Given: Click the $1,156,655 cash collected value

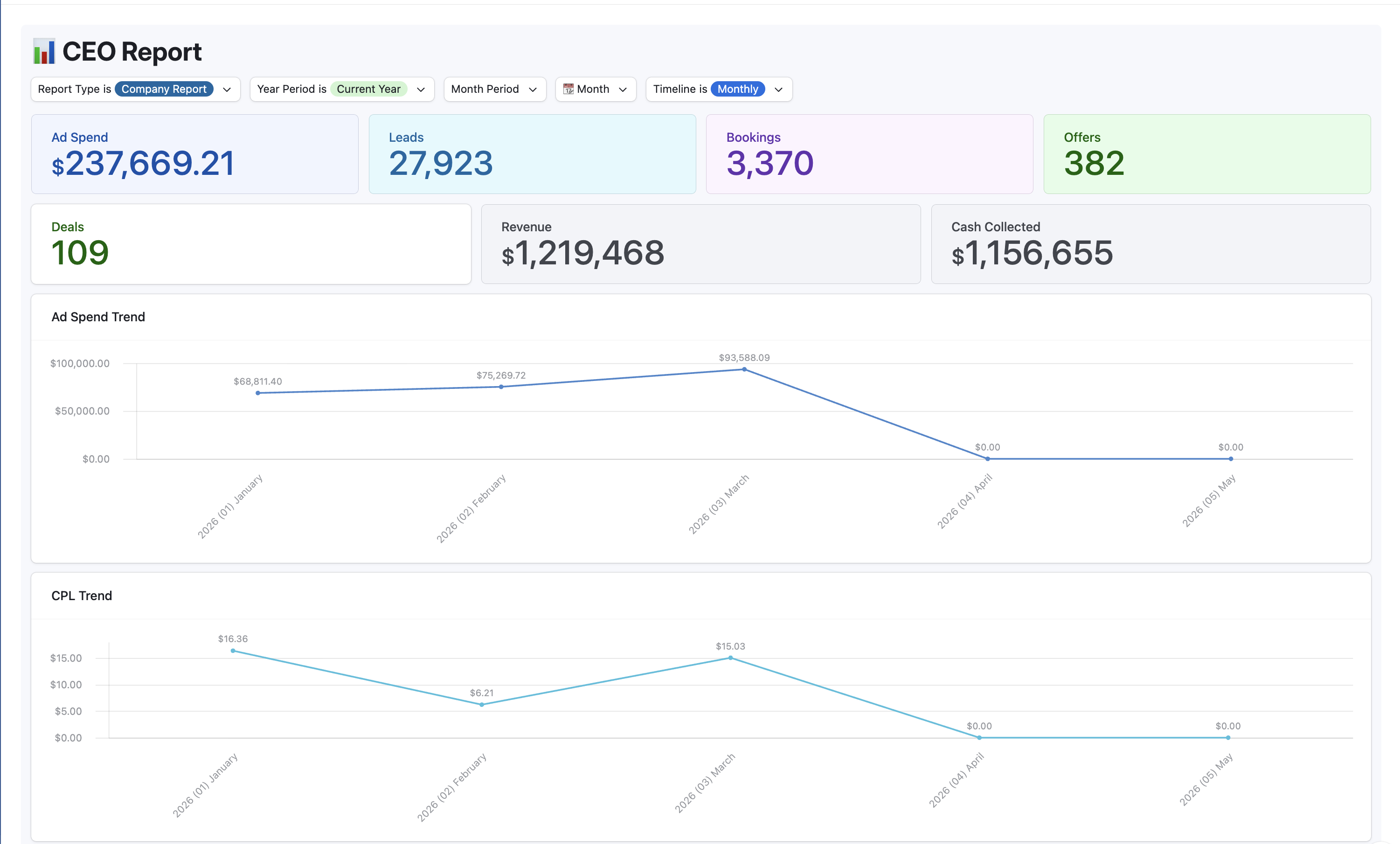Looking at the screenshot, I should click(x=1033, y=253).
